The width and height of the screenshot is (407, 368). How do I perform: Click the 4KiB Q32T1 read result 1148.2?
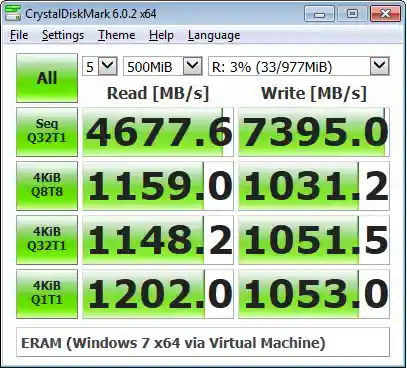click(x=158, y=240)
